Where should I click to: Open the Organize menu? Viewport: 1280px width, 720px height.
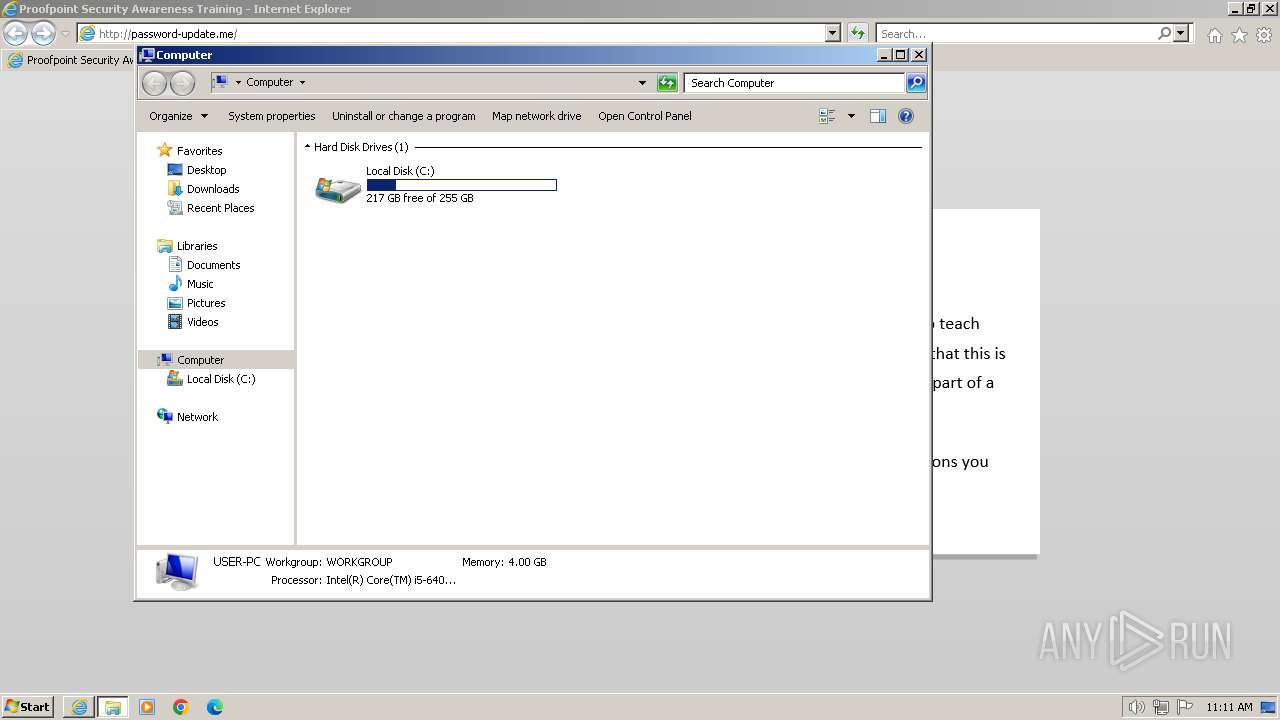click(x=178, y=116)
